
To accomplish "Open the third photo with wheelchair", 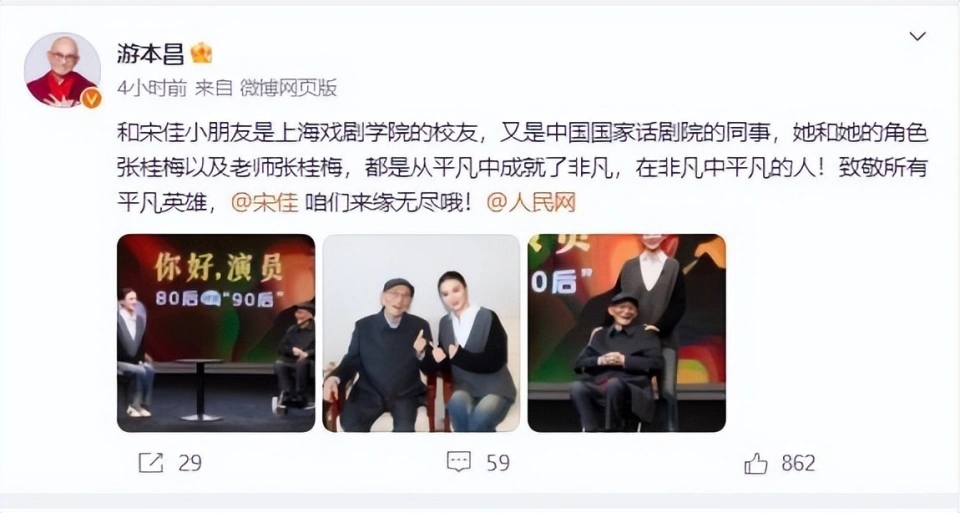I will coord(627,333).
